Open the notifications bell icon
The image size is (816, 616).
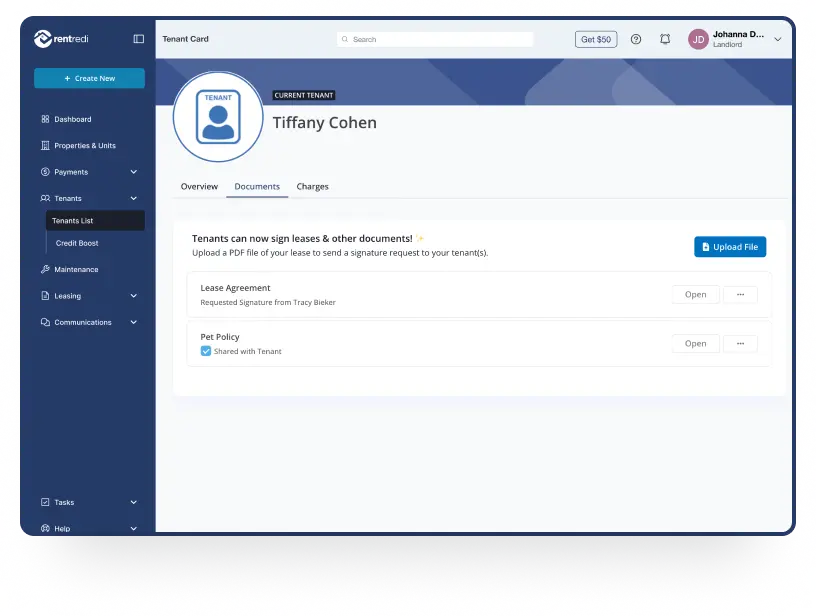tap(665, 39)
